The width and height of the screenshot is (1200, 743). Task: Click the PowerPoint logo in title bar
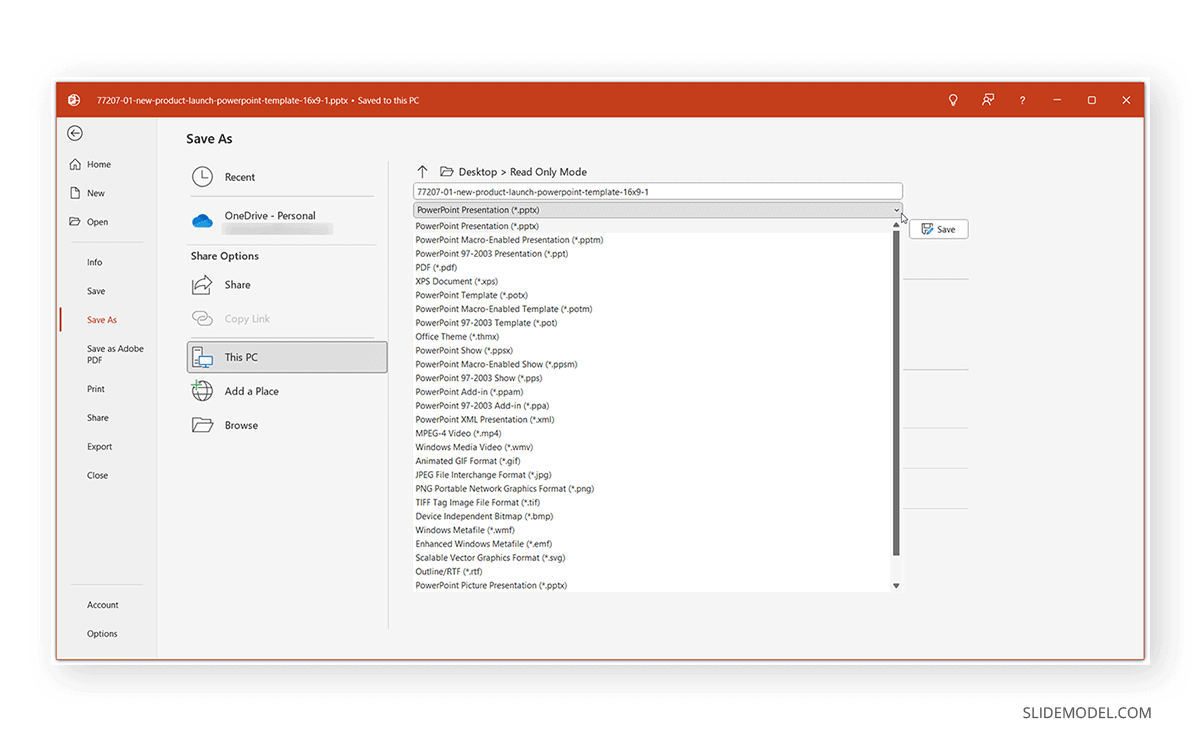(x=73, y=100)
